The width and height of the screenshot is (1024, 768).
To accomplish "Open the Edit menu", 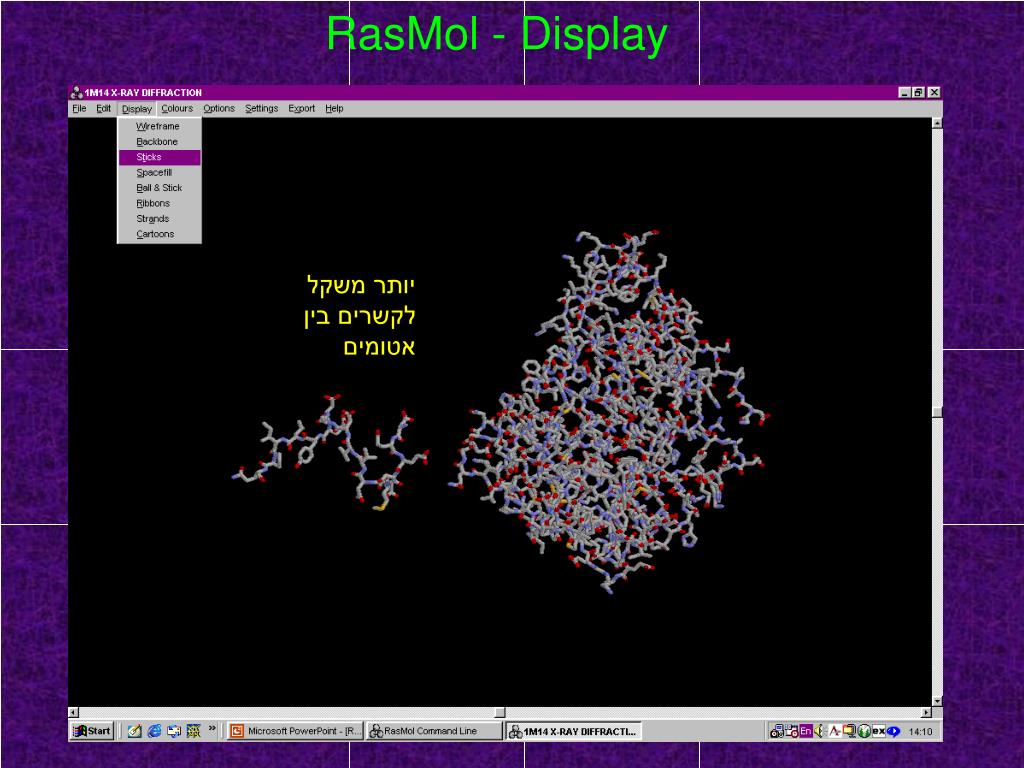I will 103,108.
